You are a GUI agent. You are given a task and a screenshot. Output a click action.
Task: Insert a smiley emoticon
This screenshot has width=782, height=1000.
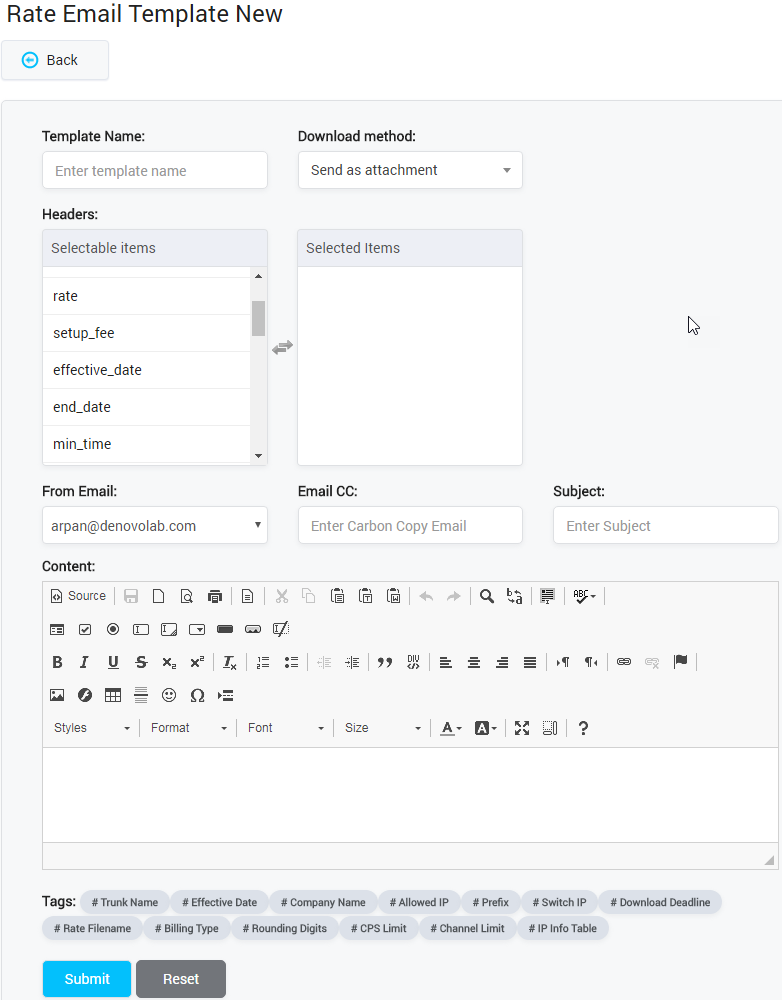point(169,695)
